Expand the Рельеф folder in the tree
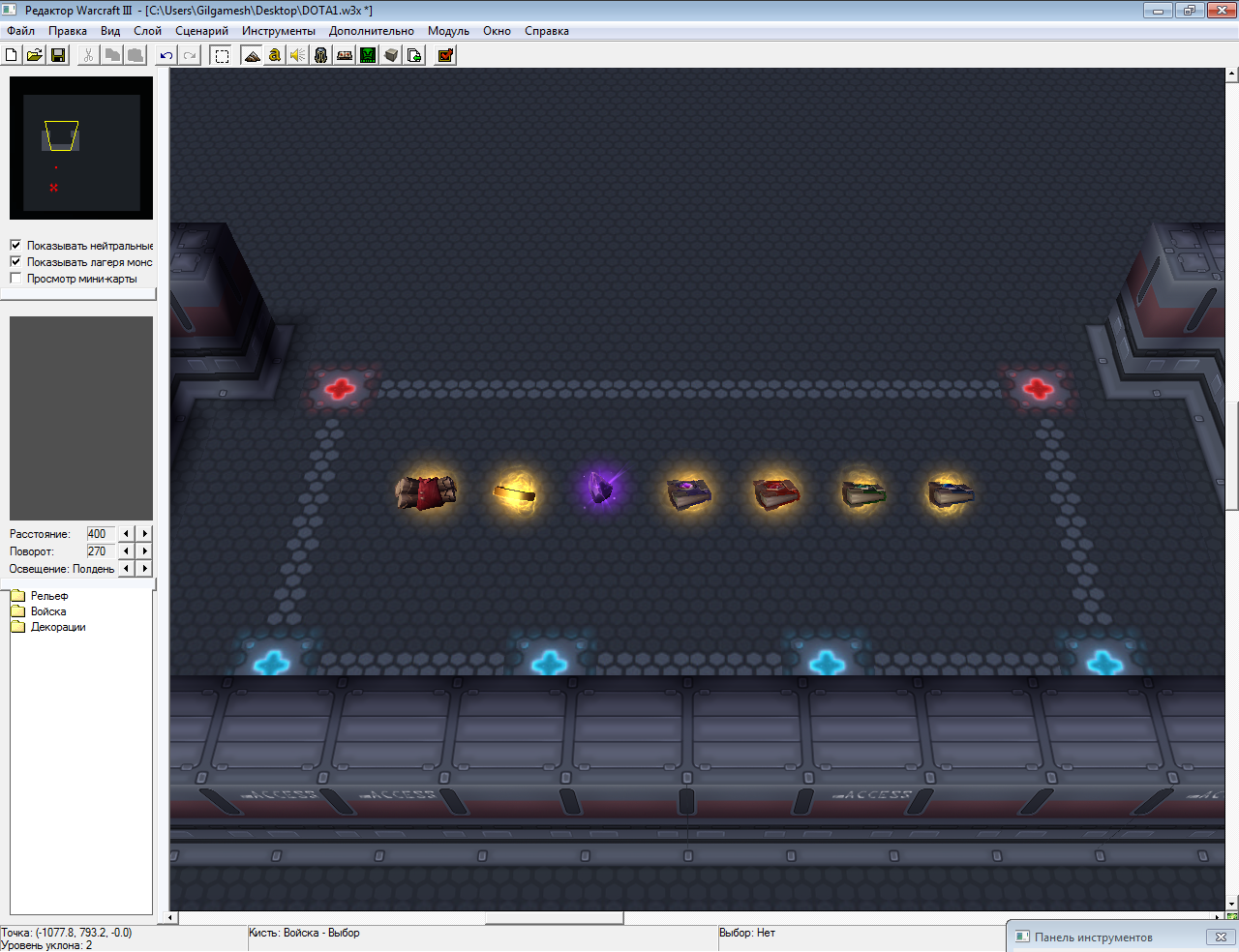The height and width of the screenshot is (952, 1239). (x=17, y=596)
